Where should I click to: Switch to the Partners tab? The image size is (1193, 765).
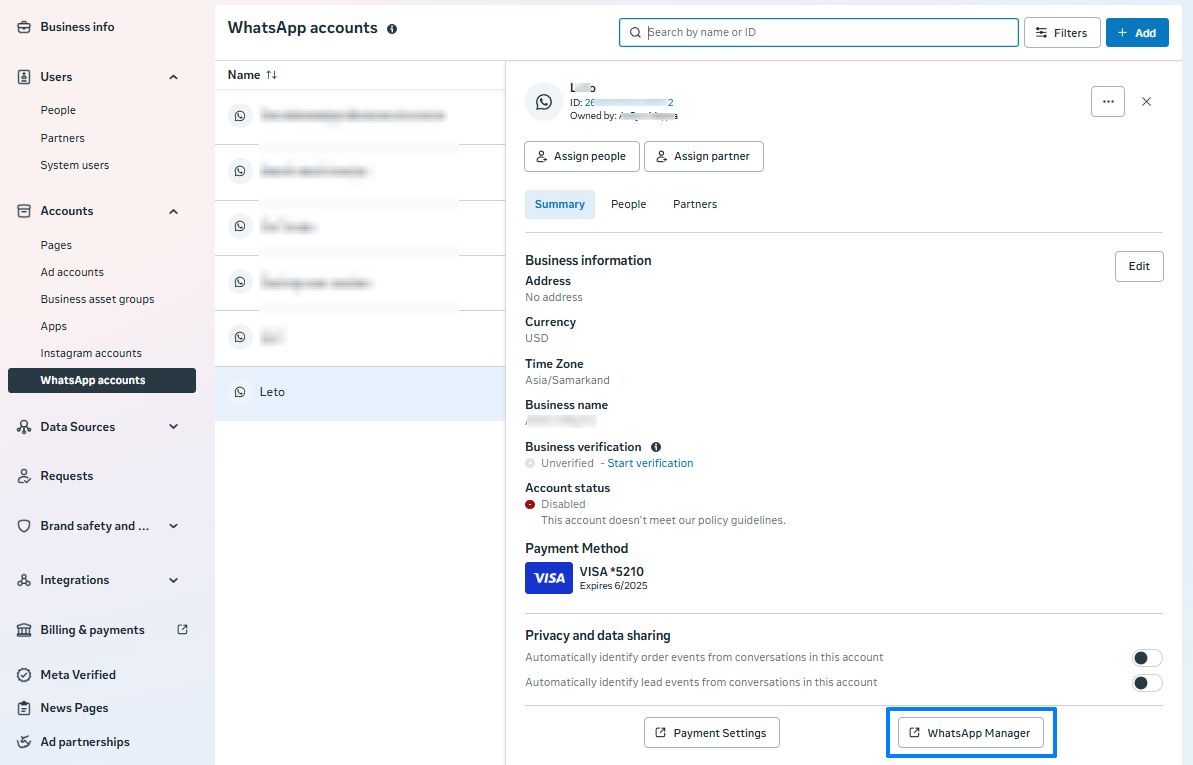(694, 204)
